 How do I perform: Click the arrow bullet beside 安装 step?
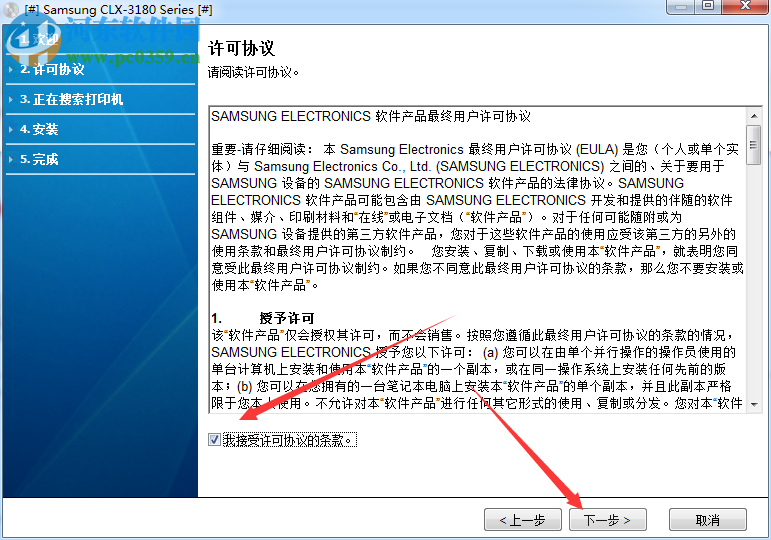coord(11,129)
